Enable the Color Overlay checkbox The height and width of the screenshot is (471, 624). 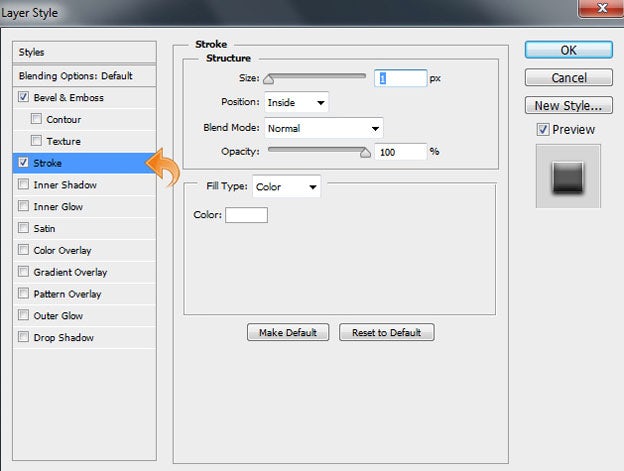pos(23,250)
